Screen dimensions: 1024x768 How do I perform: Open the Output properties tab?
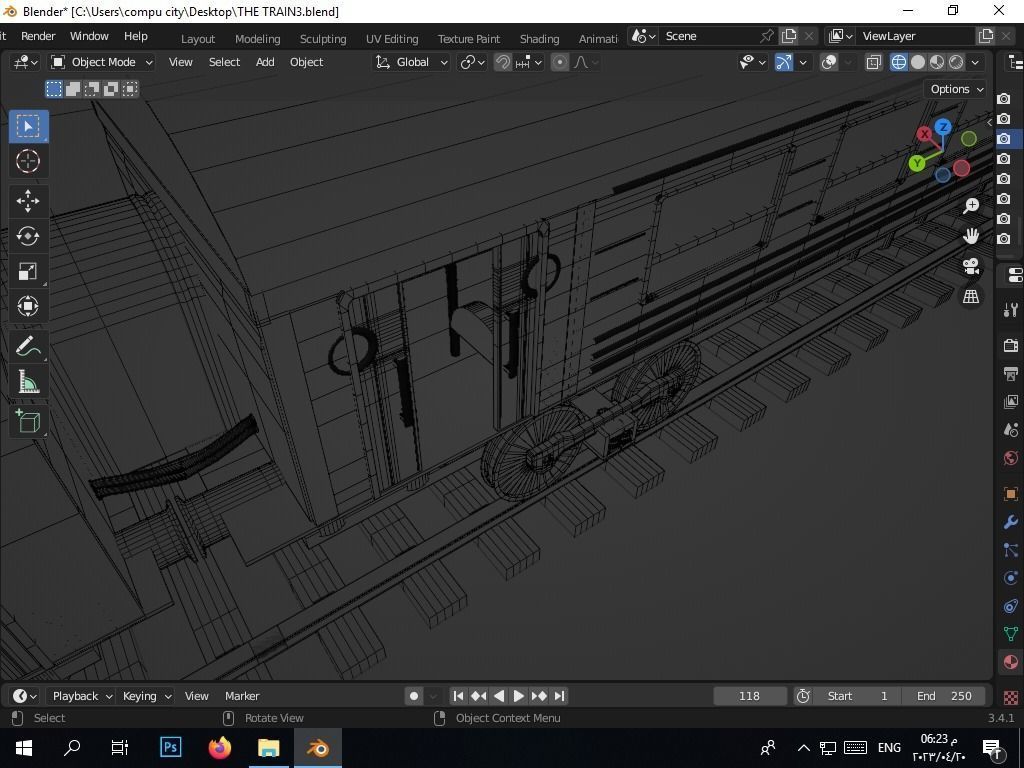[x=1010, y=374]
